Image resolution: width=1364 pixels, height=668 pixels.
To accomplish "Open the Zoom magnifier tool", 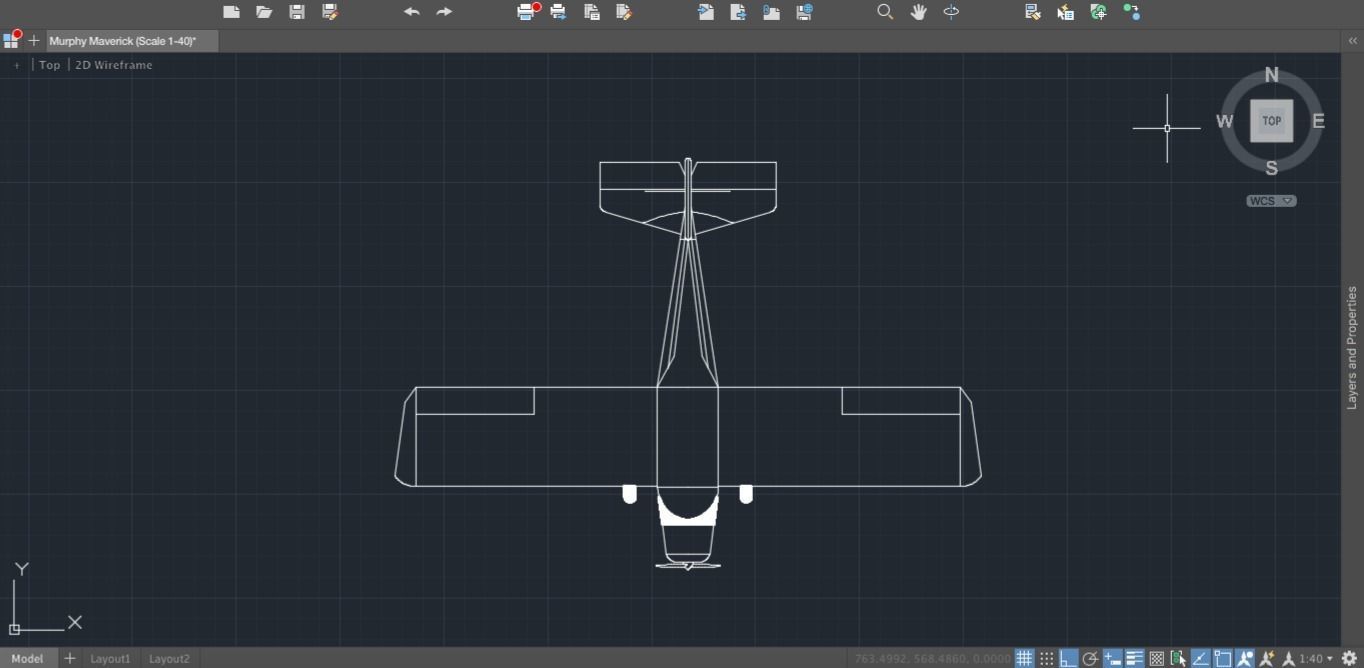I will tap(884, 12).
